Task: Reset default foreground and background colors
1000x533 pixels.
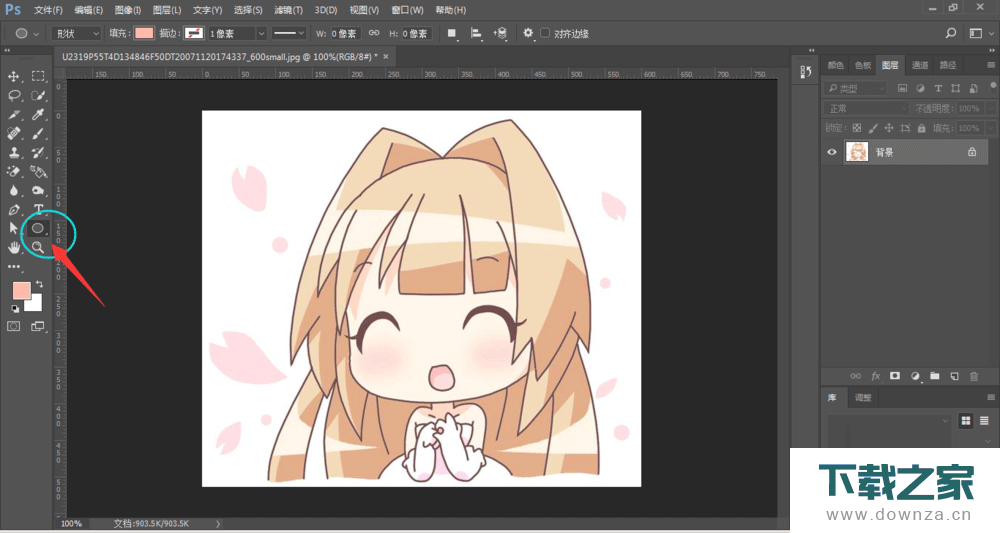Action: (15, 309)
